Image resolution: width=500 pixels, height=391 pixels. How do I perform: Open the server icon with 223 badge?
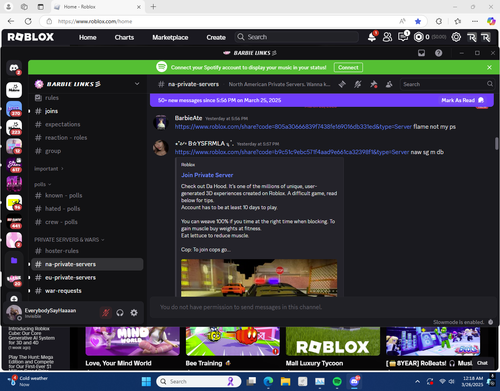pos(14,128)
